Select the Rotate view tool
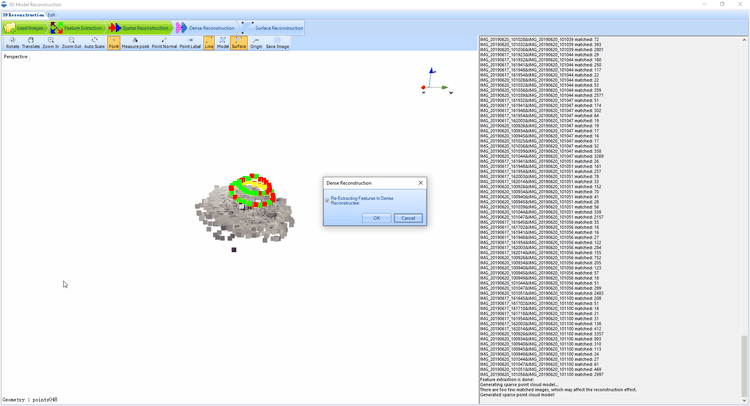The height and width of the screenshot is (406, 750). point(12,43)
